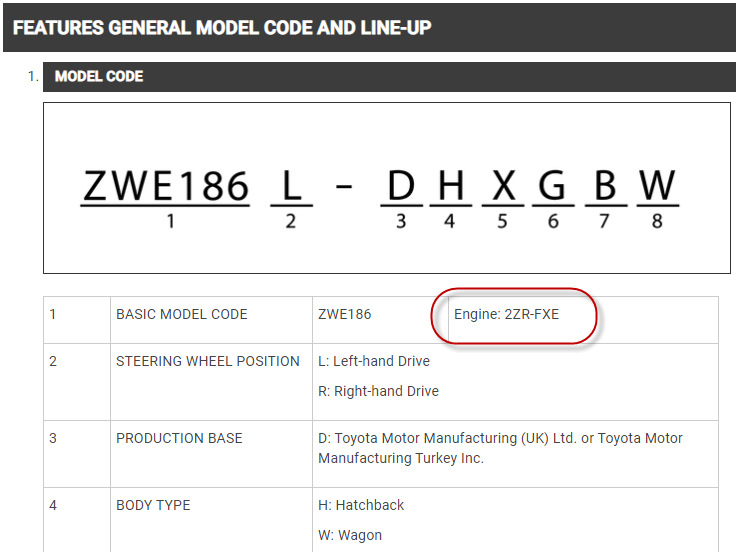Click the letter L in the diagram
Screen dimensions: 736x552
[290, 186]
